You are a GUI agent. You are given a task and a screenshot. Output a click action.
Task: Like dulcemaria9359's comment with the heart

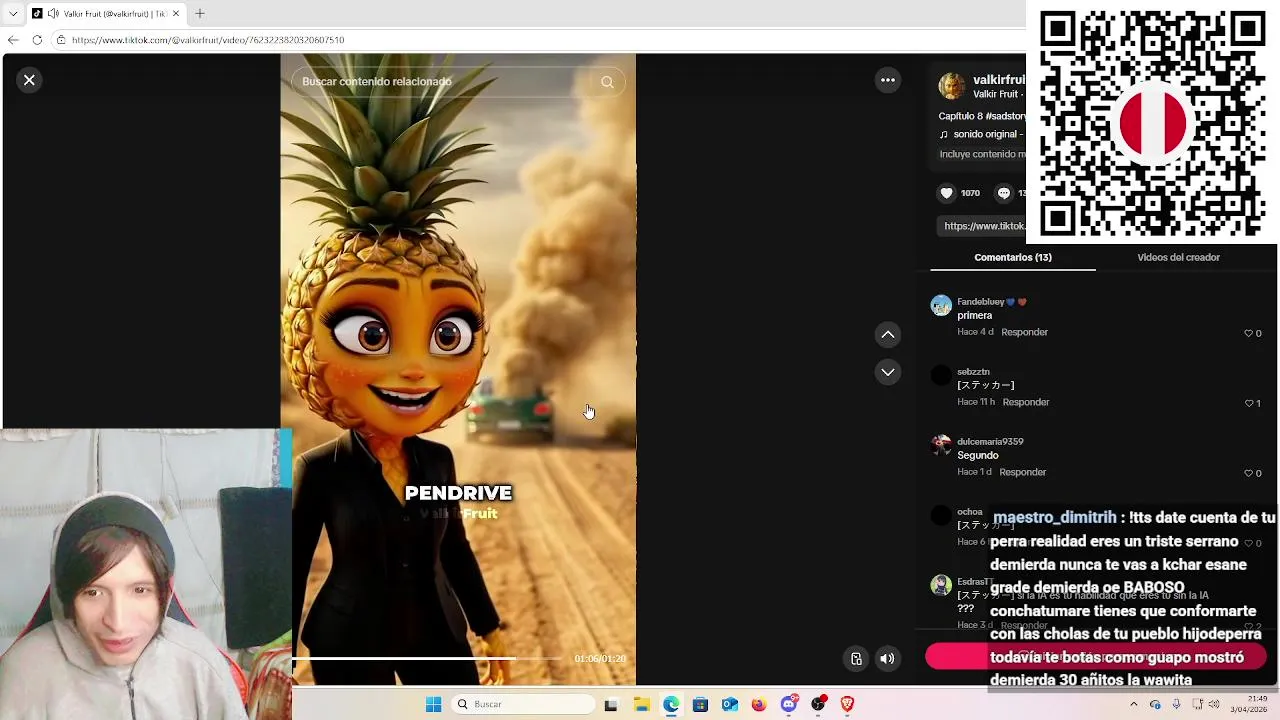tap(1248, 473)
